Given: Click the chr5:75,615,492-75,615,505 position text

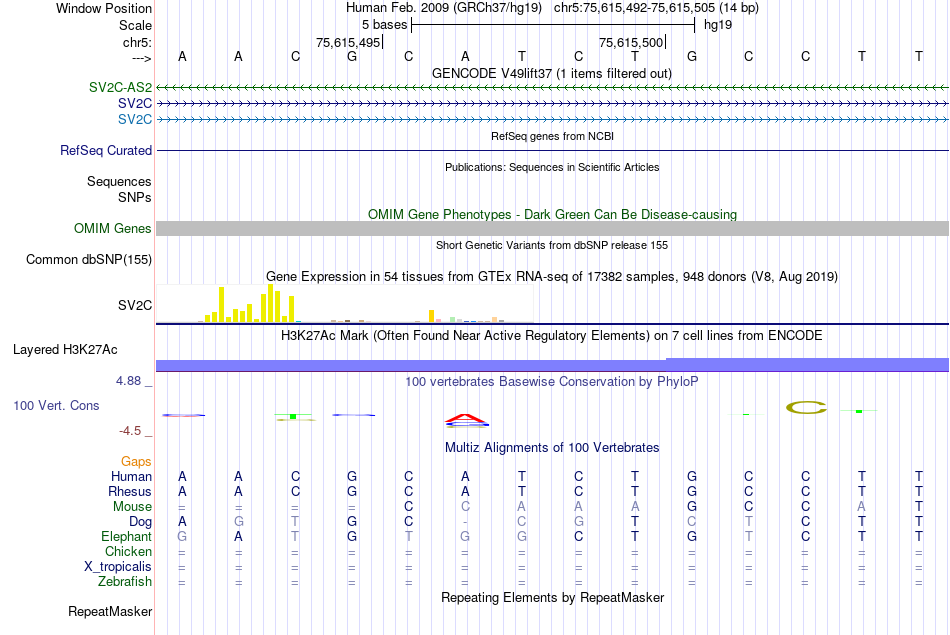Looking at the screenshot, I should 656,8.
